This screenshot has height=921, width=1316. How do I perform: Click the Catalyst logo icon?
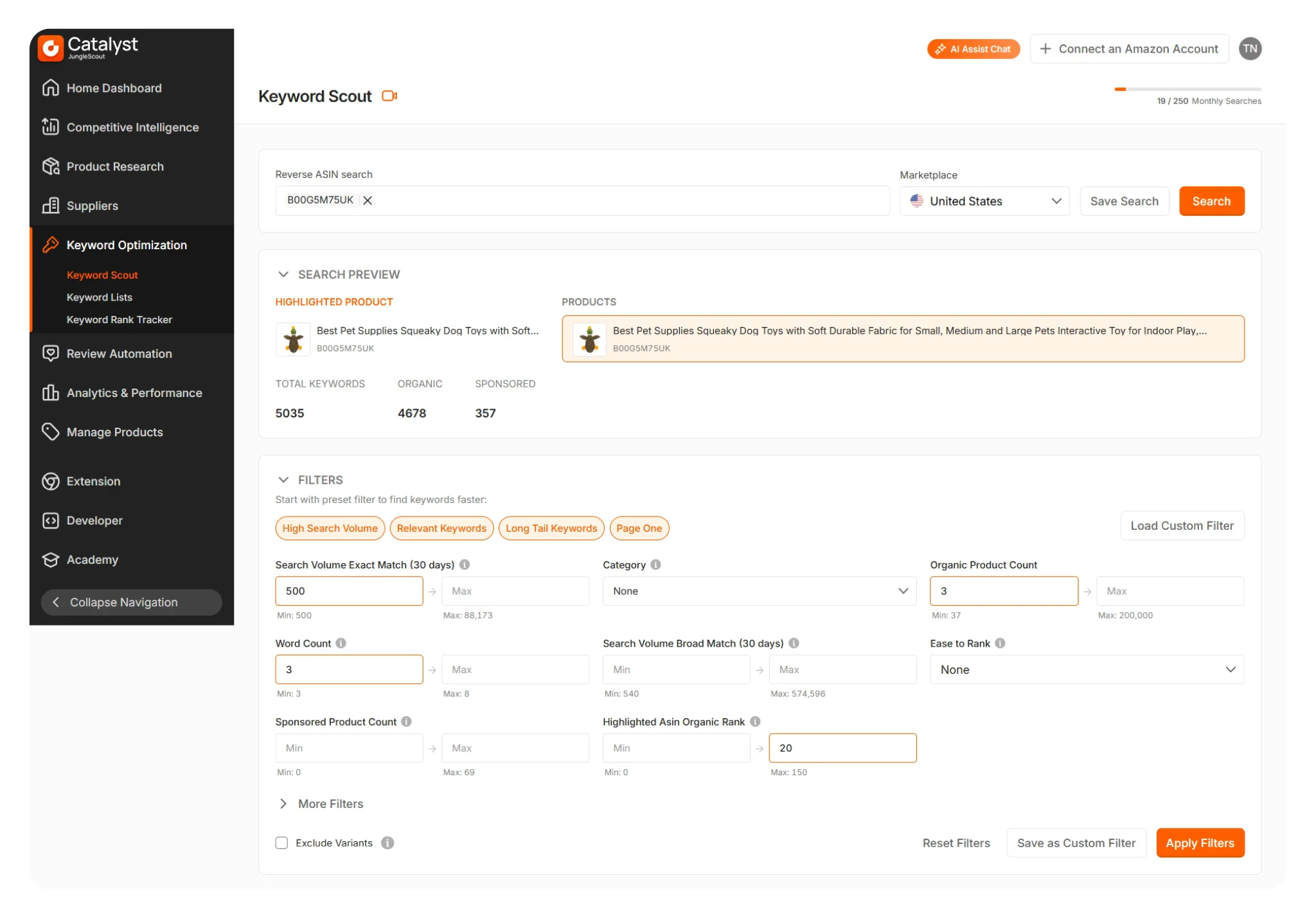[x=51, y=48]
